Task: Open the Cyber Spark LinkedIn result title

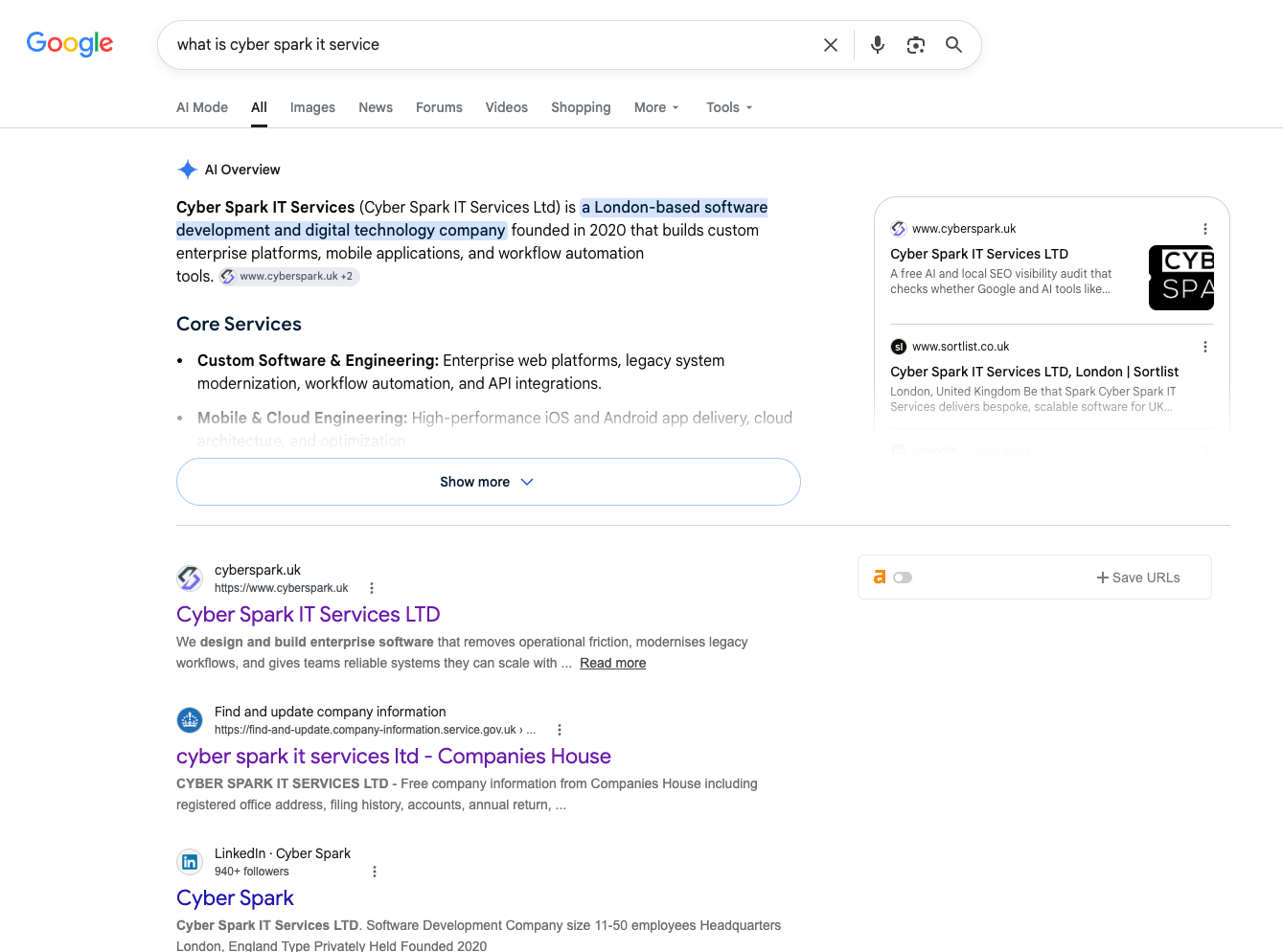Action: tap(235, 898)
